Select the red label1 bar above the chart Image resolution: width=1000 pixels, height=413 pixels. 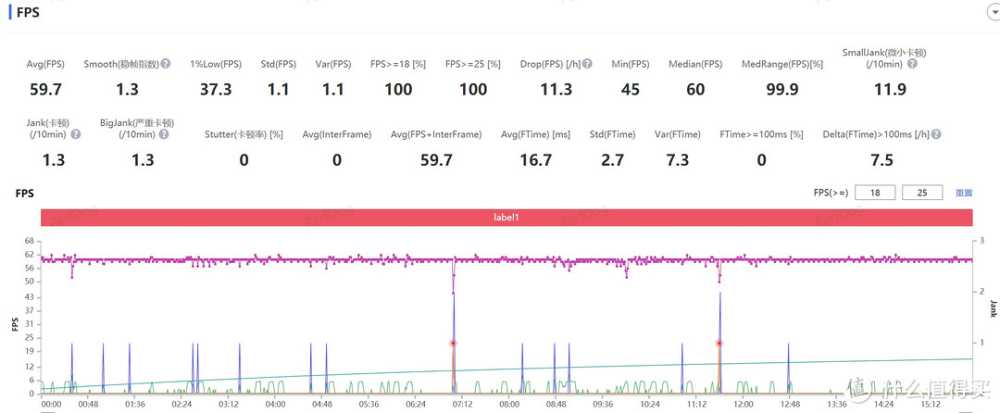click(x=506, y=217)
